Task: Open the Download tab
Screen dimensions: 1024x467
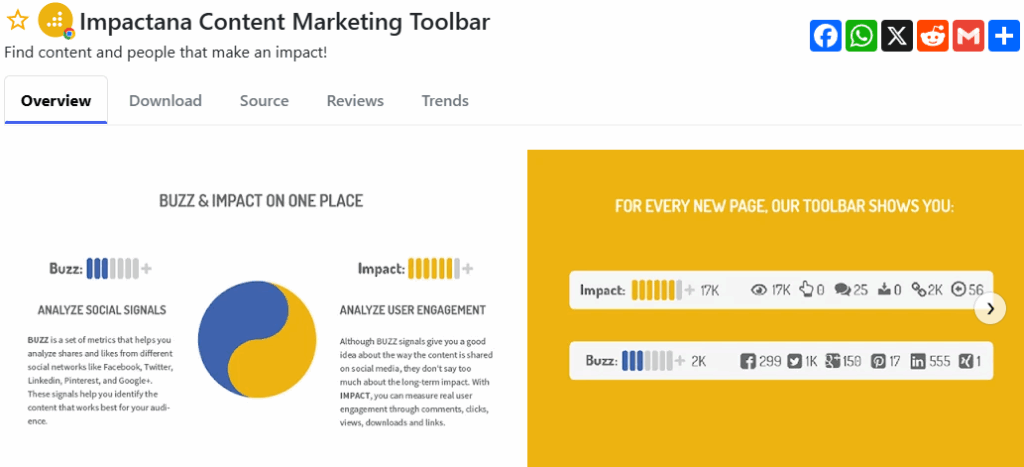Action: click(165, 101)
